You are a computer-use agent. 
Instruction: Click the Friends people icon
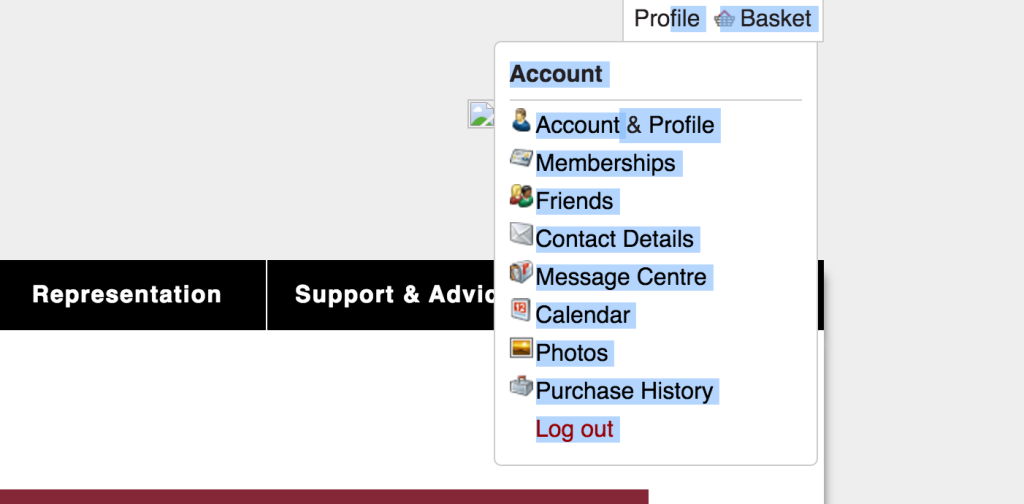coord(521,196)
